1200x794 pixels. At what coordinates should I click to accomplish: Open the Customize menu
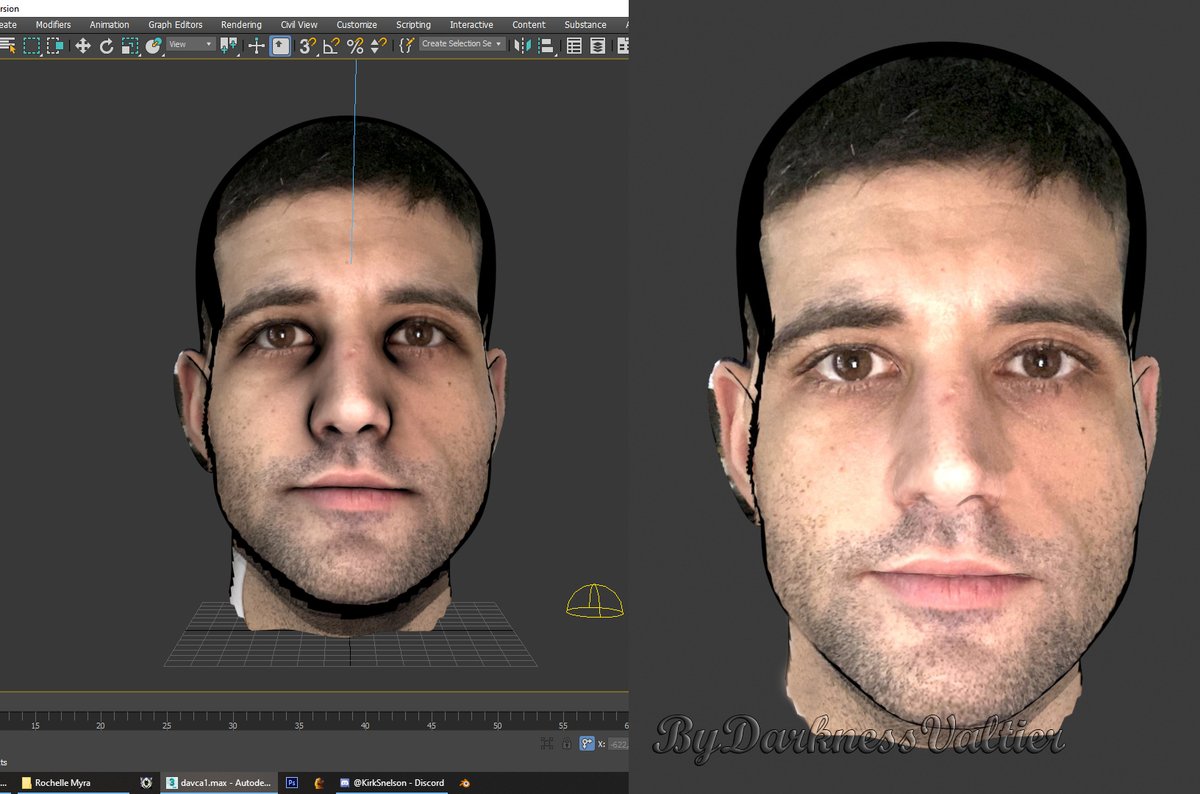point(357,24)
